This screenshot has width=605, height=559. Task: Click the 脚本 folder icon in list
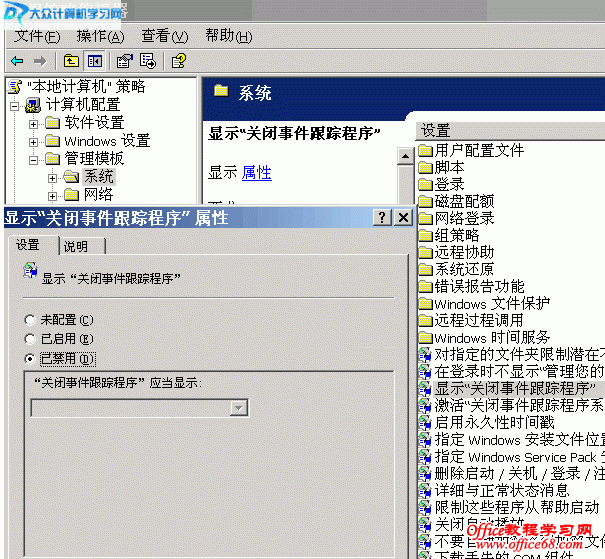[x=426, y=167]
